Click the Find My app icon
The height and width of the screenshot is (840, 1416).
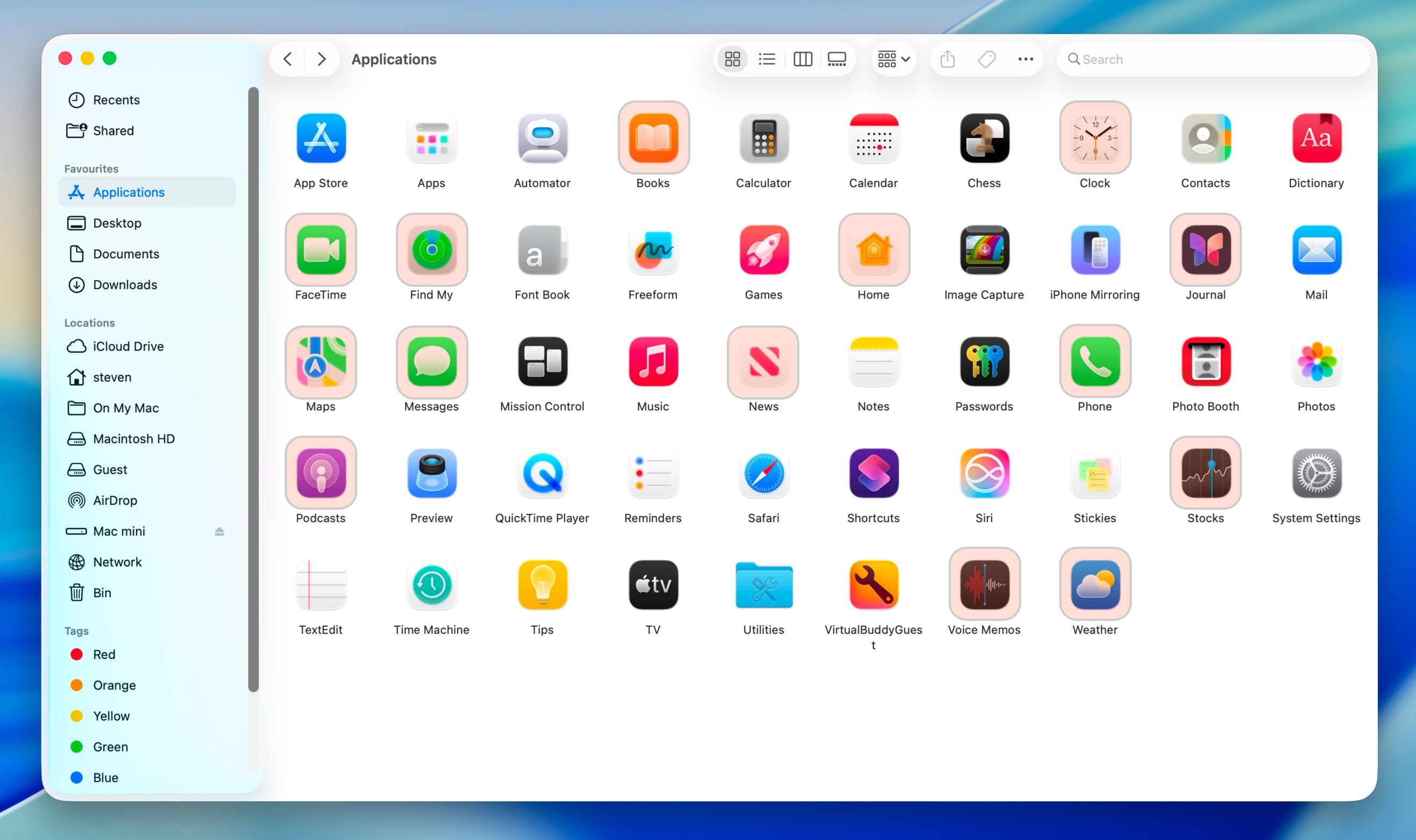pyautogui.click(x=432, y=250)
